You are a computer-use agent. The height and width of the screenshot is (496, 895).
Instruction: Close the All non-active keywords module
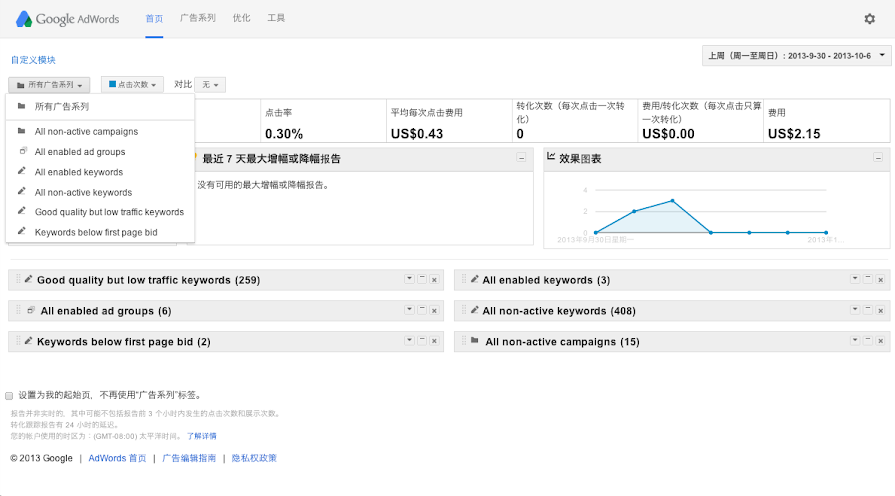[x=881, y=311]
